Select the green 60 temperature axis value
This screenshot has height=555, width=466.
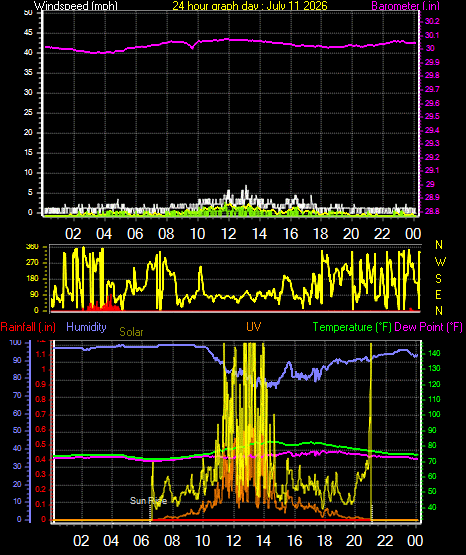click(x=432, y=476)
